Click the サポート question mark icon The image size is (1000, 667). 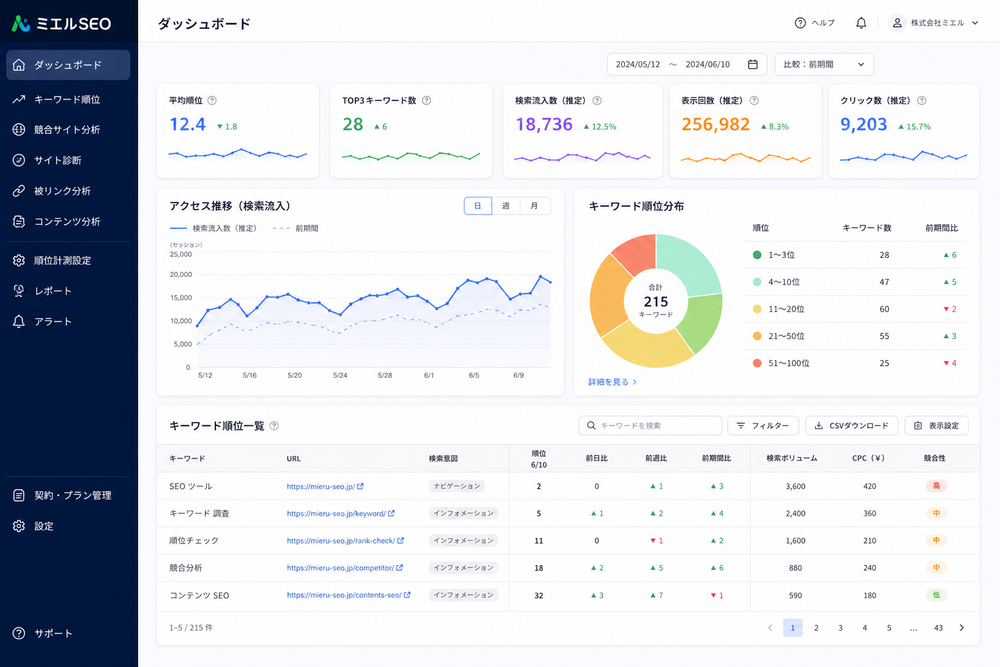click(19, 633)
